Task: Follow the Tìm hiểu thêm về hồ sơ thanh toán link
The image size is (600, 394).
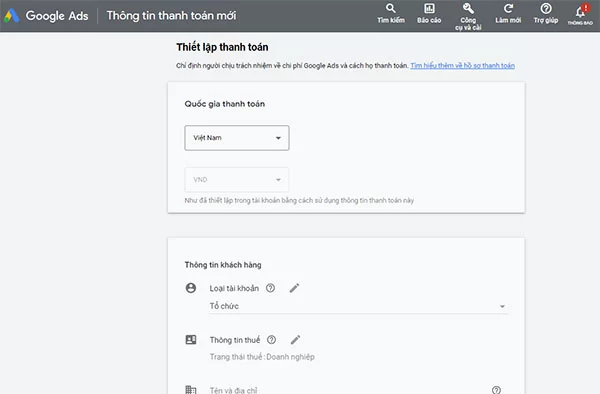Action: pyautogui.click(x=462, y=65)
